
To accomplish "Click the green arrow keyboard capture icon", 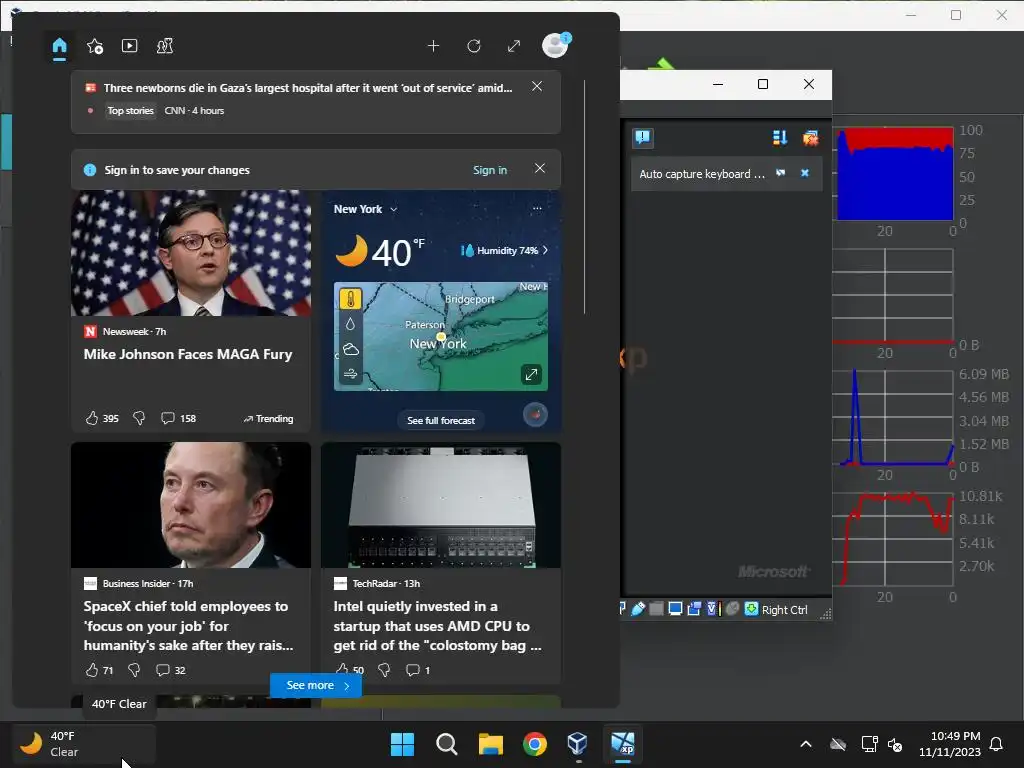I will [x=751, y=609].
